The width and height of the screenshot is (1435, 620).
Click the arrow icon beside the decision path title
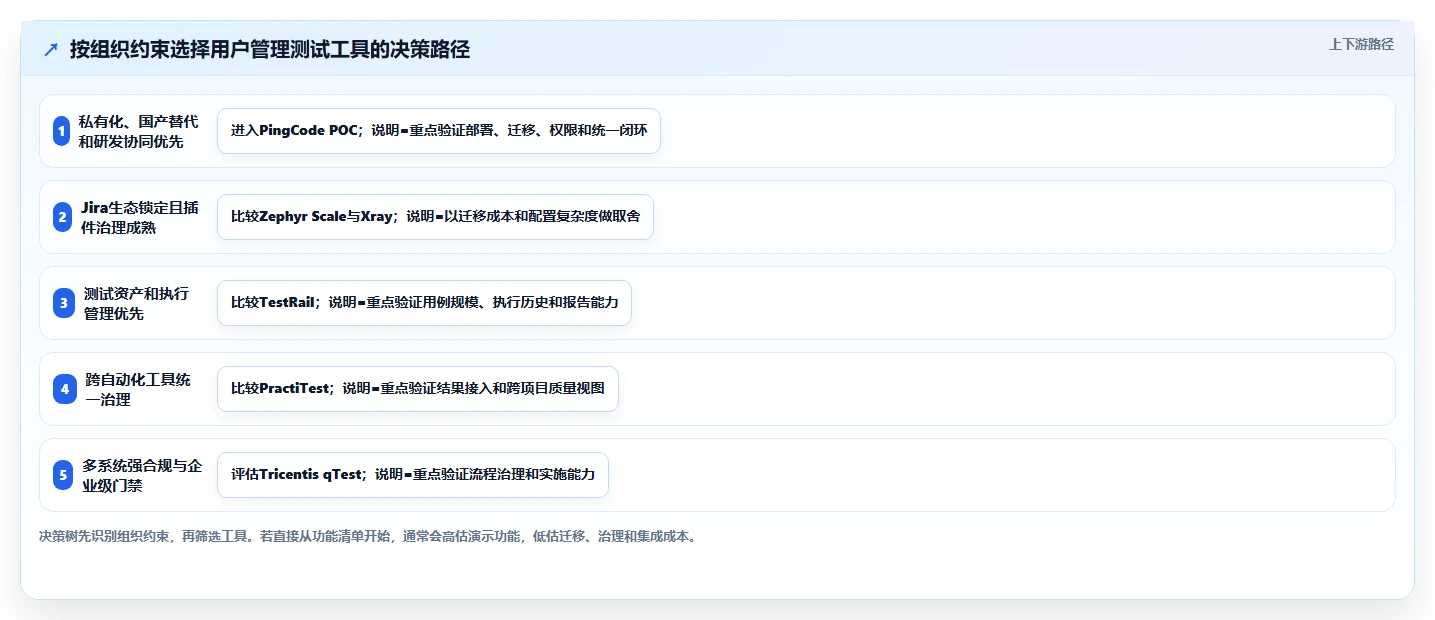pos(51,50)
